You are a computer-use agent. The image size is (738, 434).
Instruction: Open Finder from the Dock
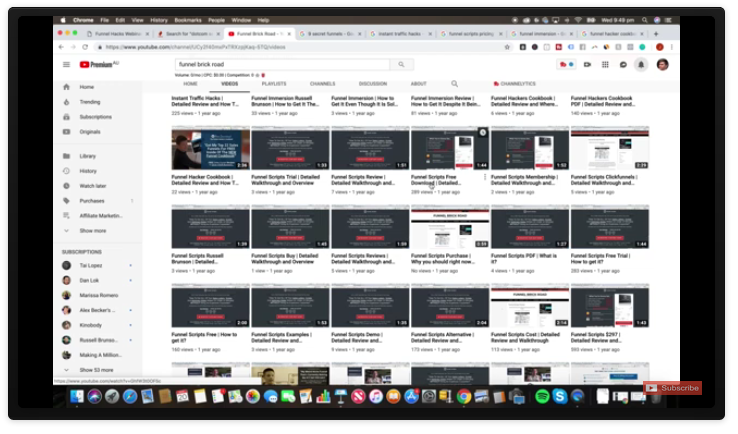coord(77,397)
